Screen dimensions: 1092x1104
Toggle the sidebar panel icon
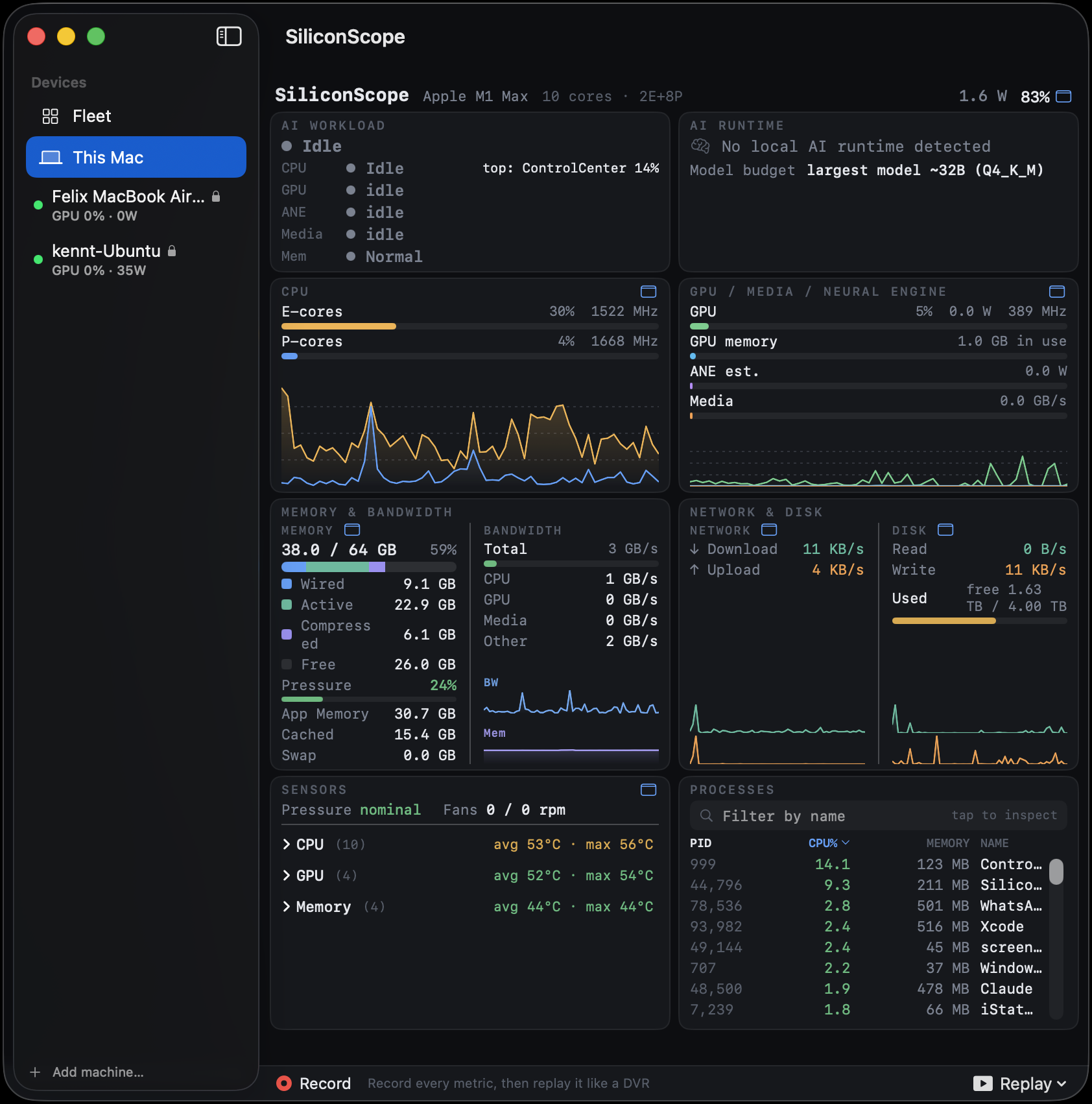click(229, 36)
